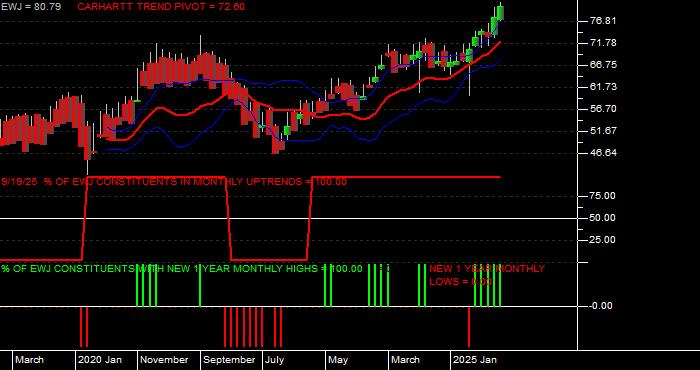Click the monthly uptrends percentage label
The width and height of the screenshot is (700, 370).
tap(174, 182)
